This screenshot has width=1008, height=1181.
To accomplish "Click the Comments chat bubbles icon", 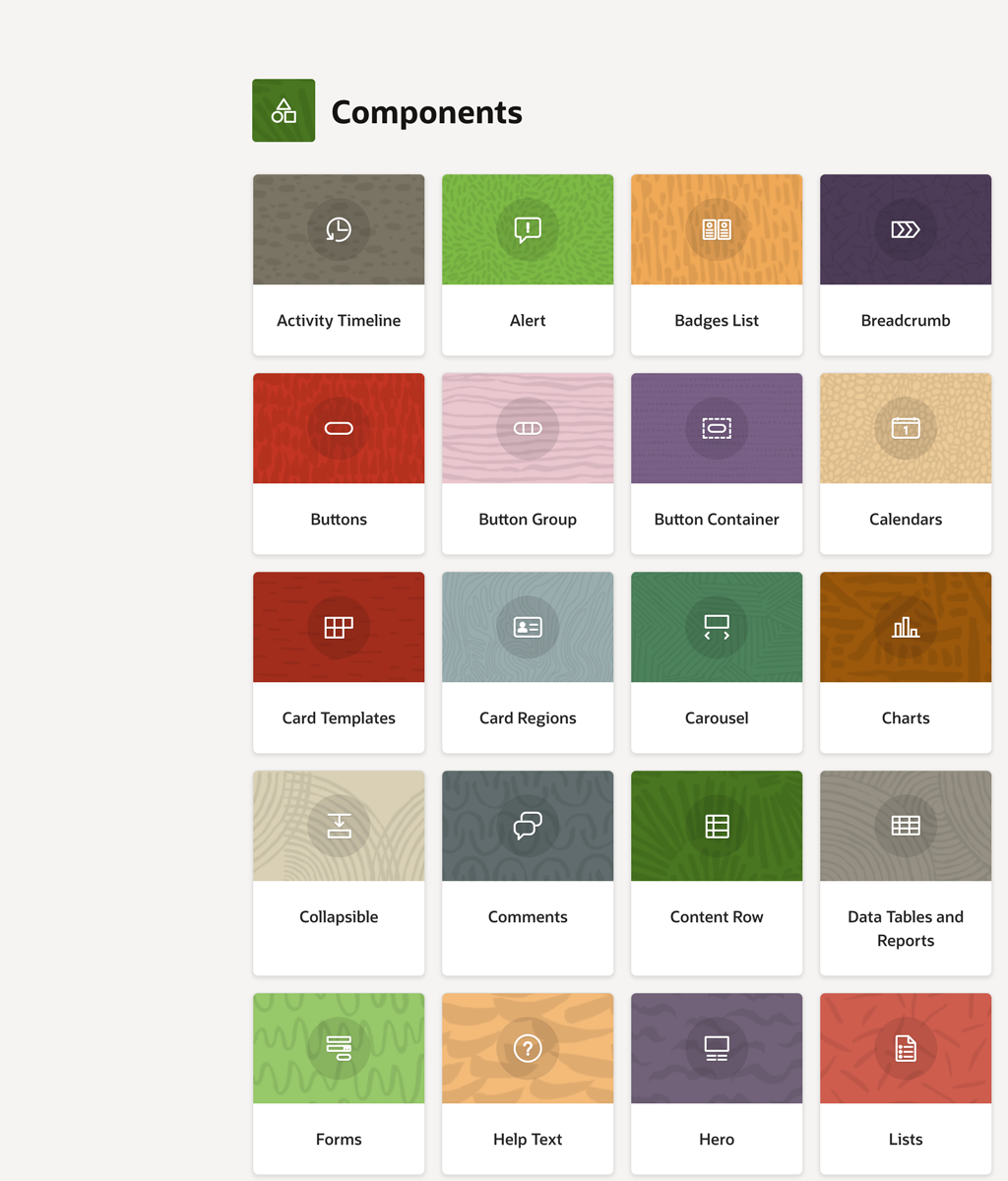I will (x=528, y=826).
